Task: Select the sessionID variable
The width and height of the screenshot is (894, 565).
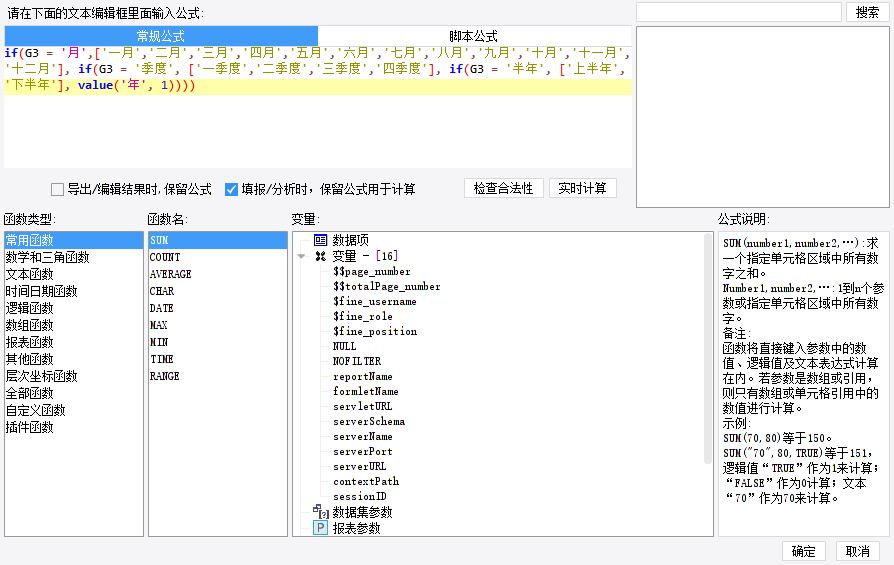Action: click(x=360, y=496)
